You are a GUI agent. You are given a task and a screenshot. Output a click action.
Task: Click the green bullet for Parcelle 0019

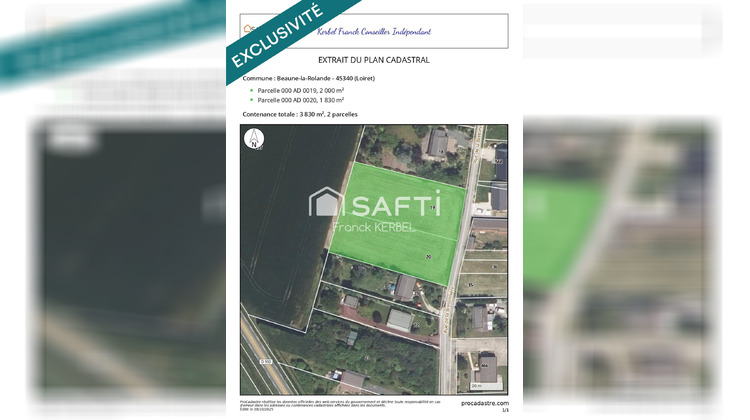(249, 90)
